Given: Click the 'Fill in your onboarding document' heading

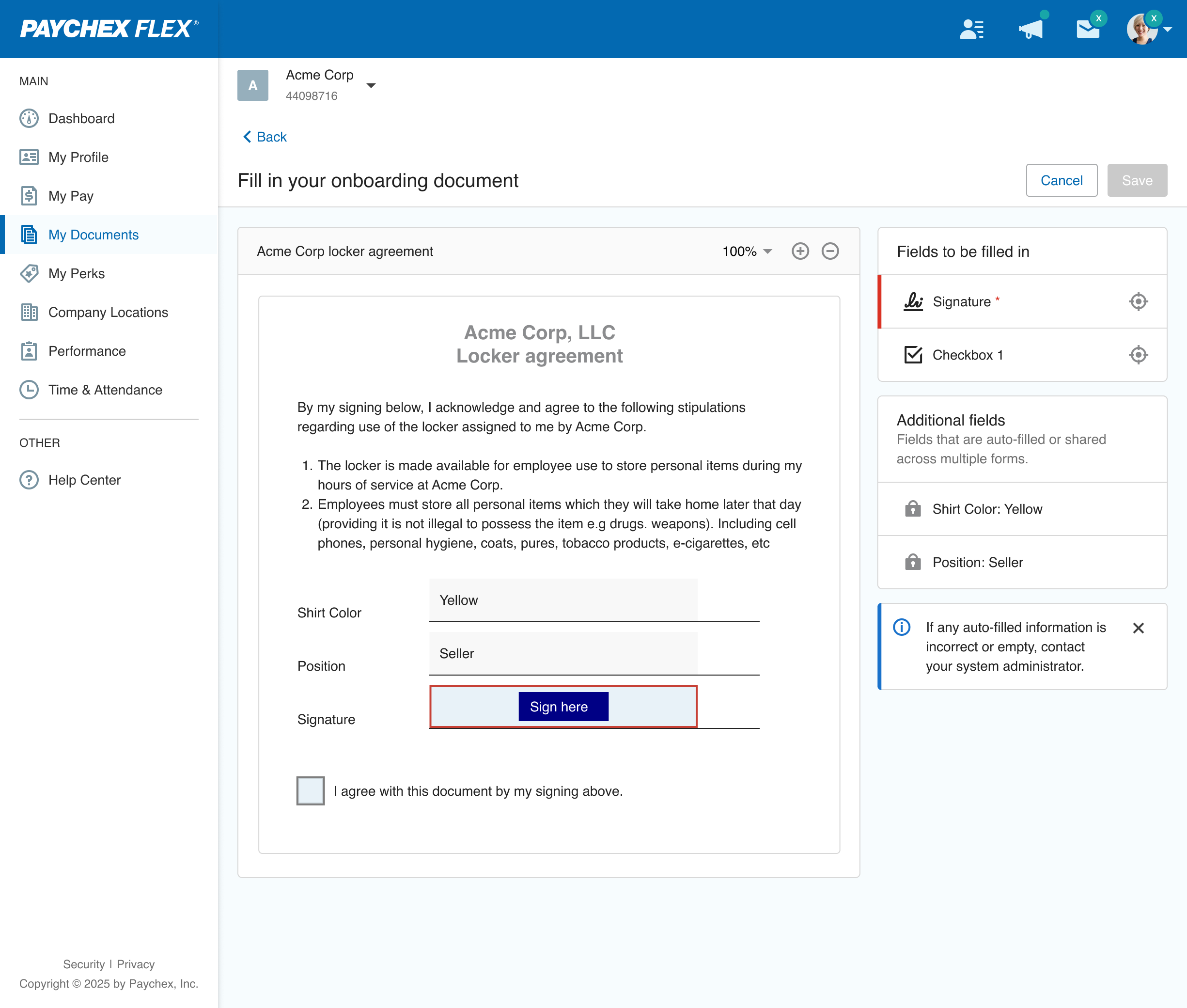Looking at the screenshot, I should point(378,181).
